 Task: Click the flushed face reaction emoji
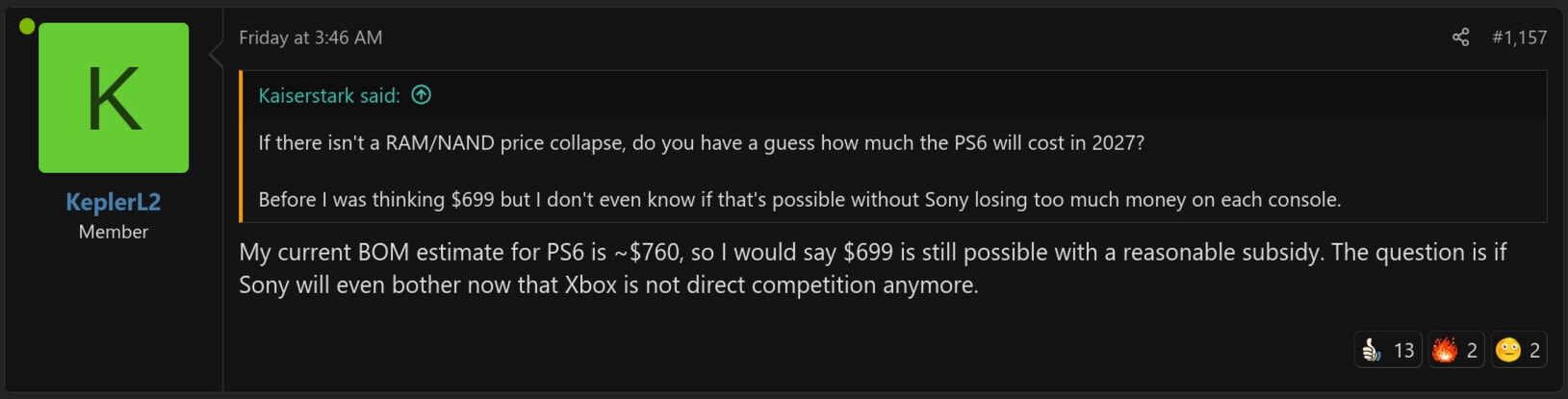1508,350
